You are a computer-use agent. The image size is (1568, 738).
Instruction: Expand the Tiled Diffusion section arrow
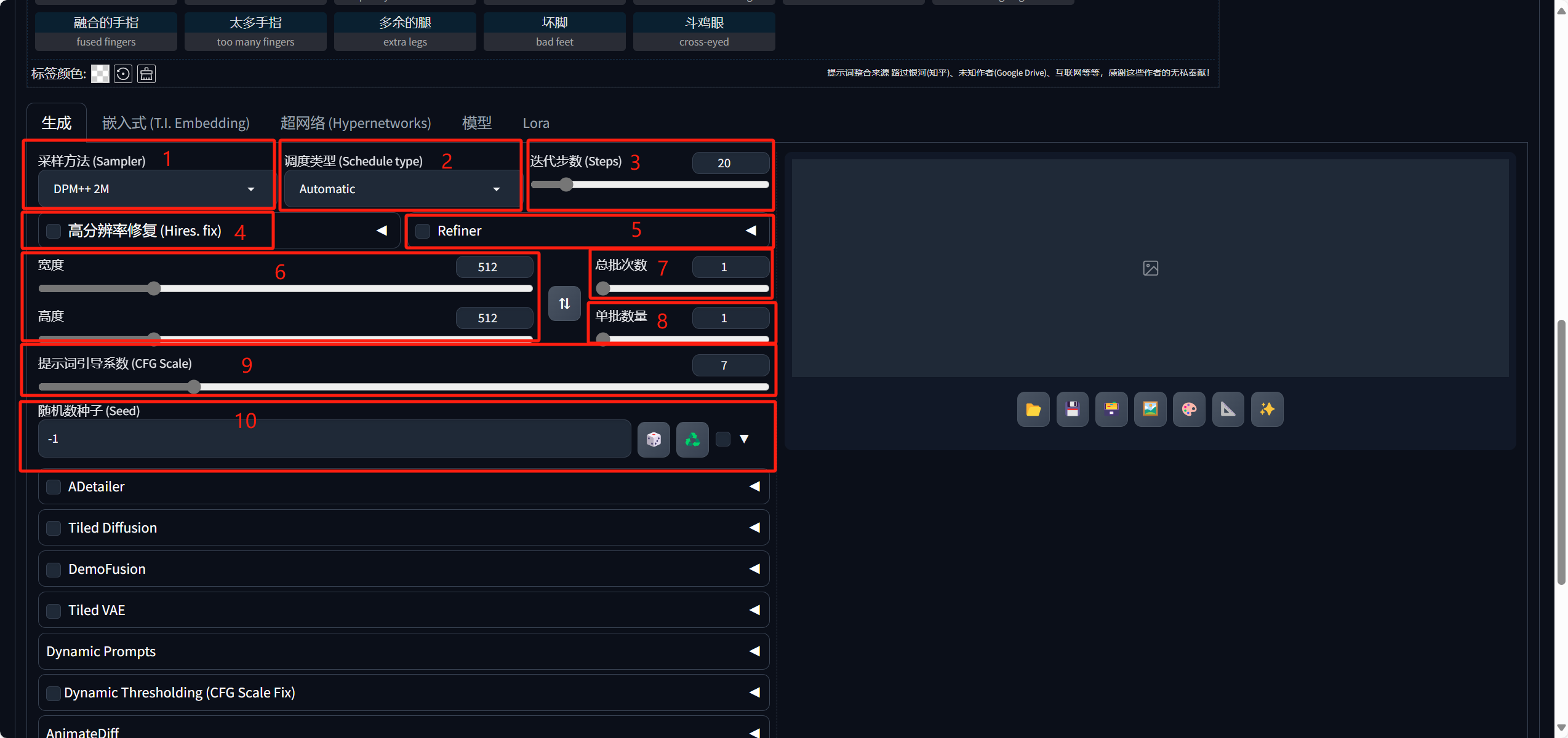754,528
